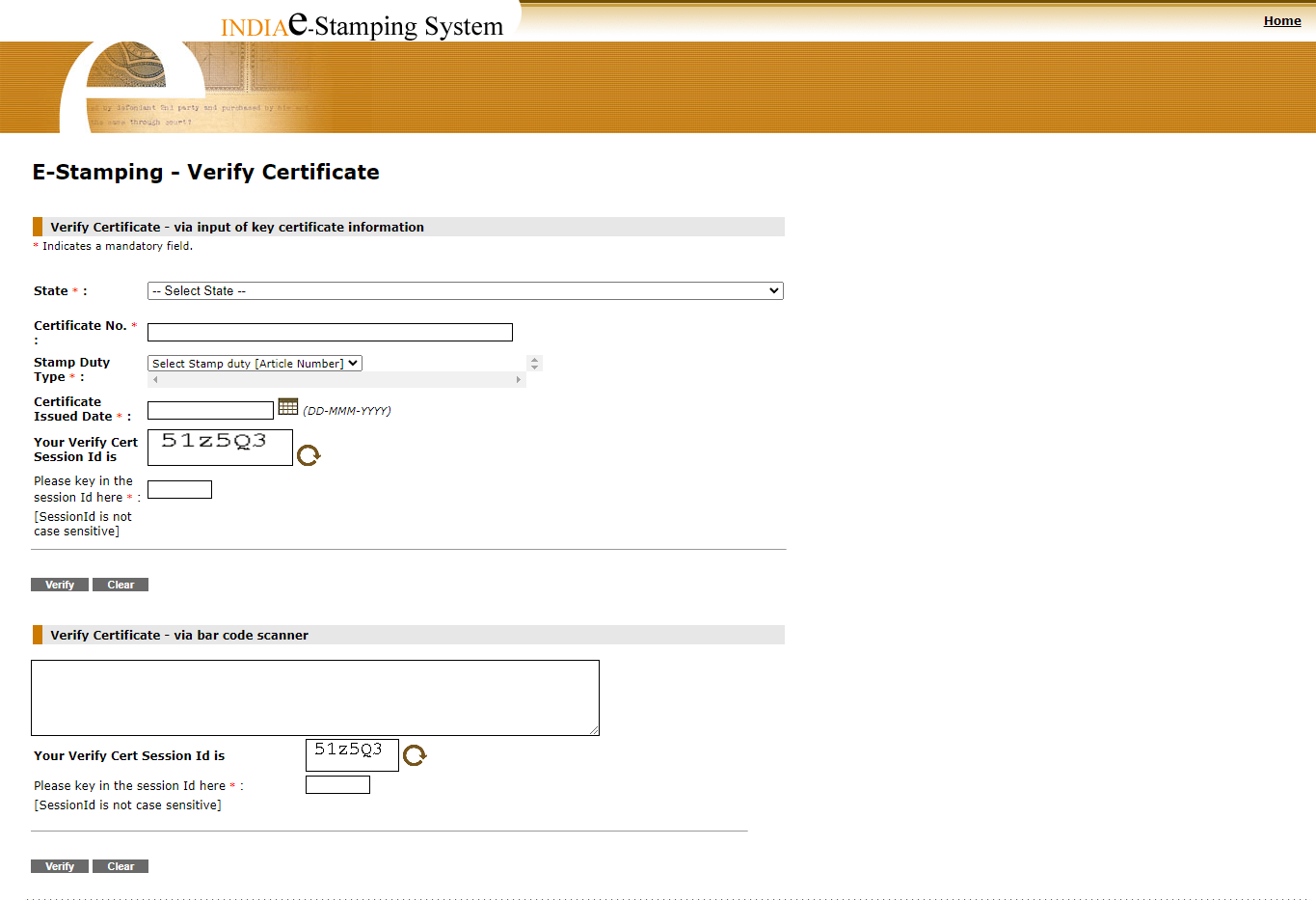
Task: Click 'Verify Certificate - via input of key certificate information' header
Action: 237,227
